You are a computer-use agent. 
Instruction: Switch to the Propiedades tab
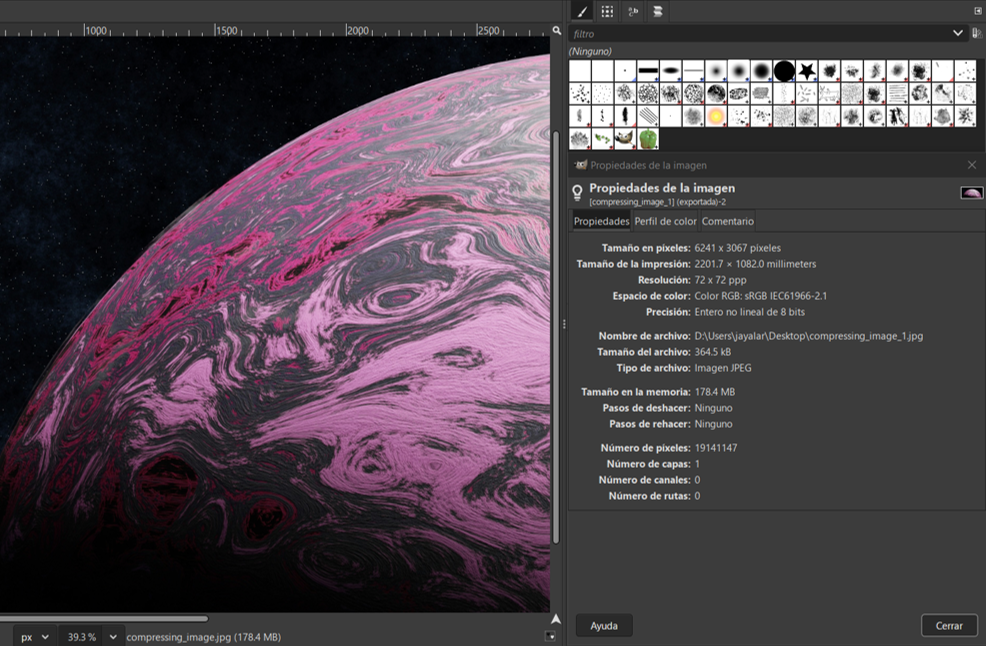[601, 221]
